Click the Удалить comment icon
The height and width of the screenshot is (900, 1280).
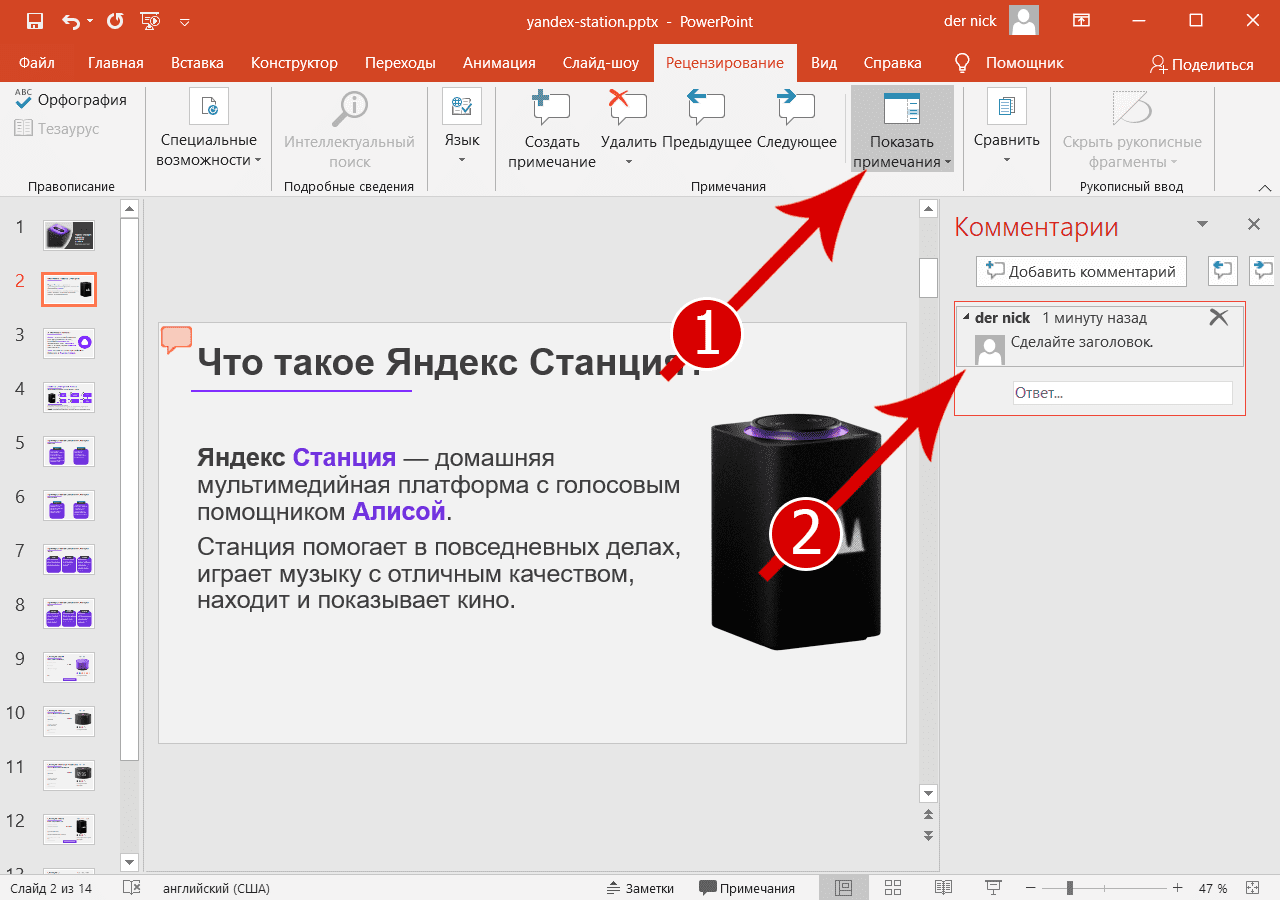coord(628,107)
